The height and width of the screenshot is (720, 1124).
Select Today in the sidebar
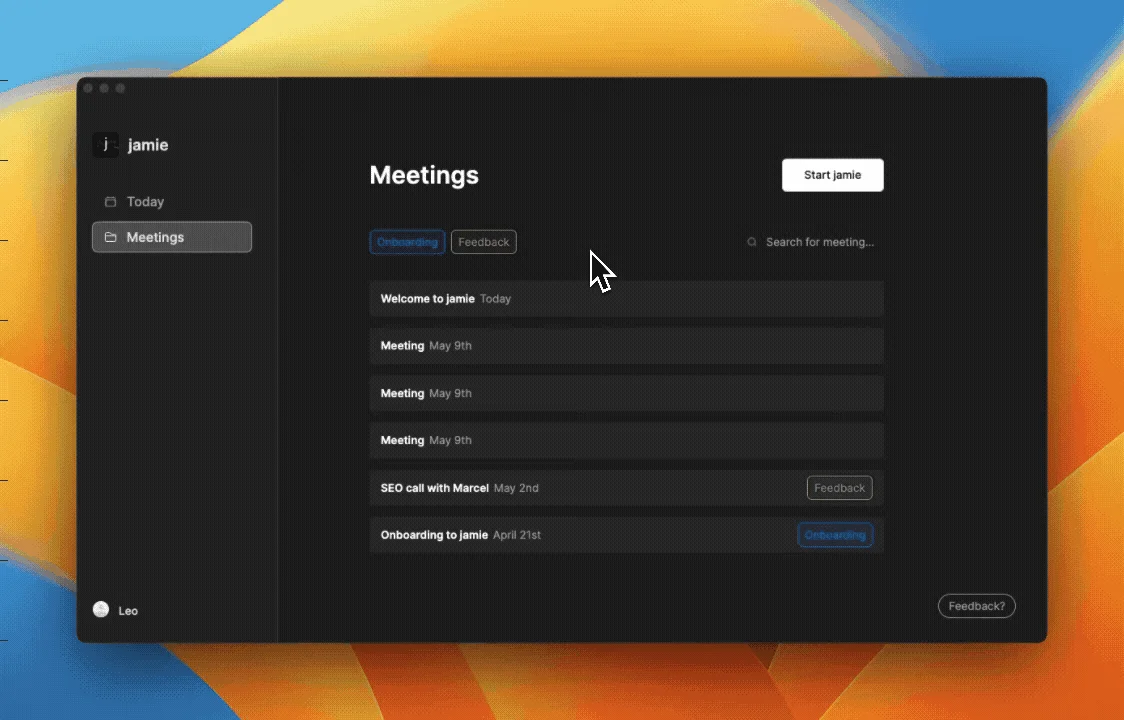pyautogui.click(x=145, y=201)
